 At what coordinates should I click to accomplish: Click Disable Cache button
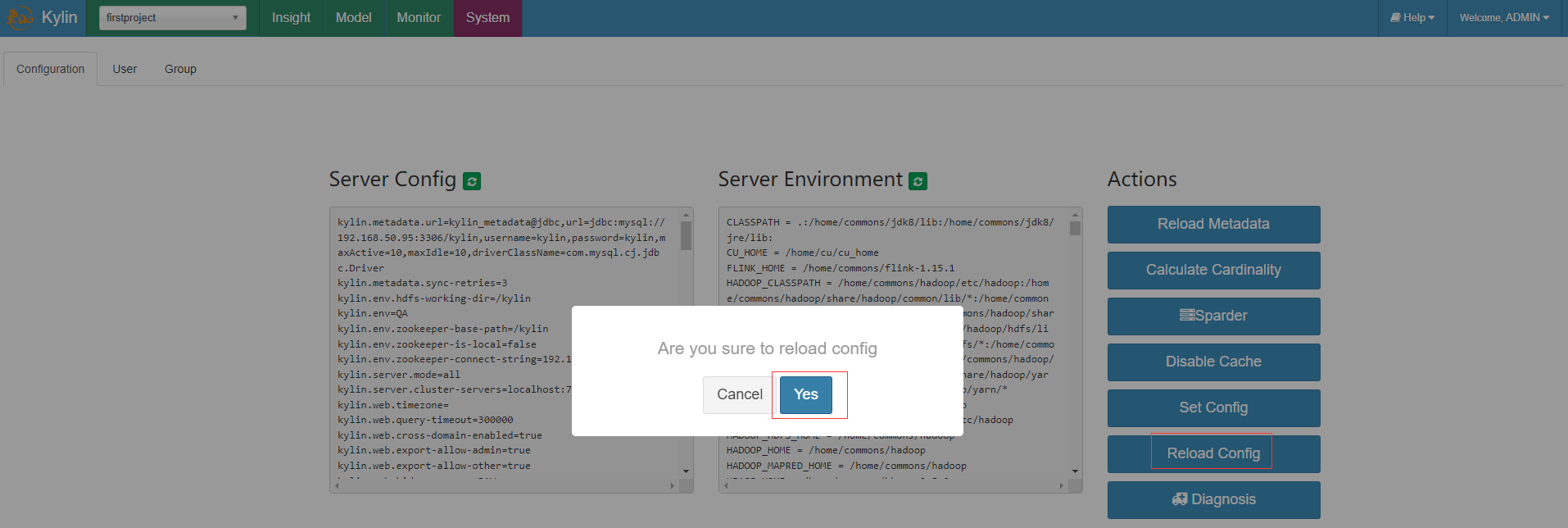pyautogui.click(x=1213, y=362)
